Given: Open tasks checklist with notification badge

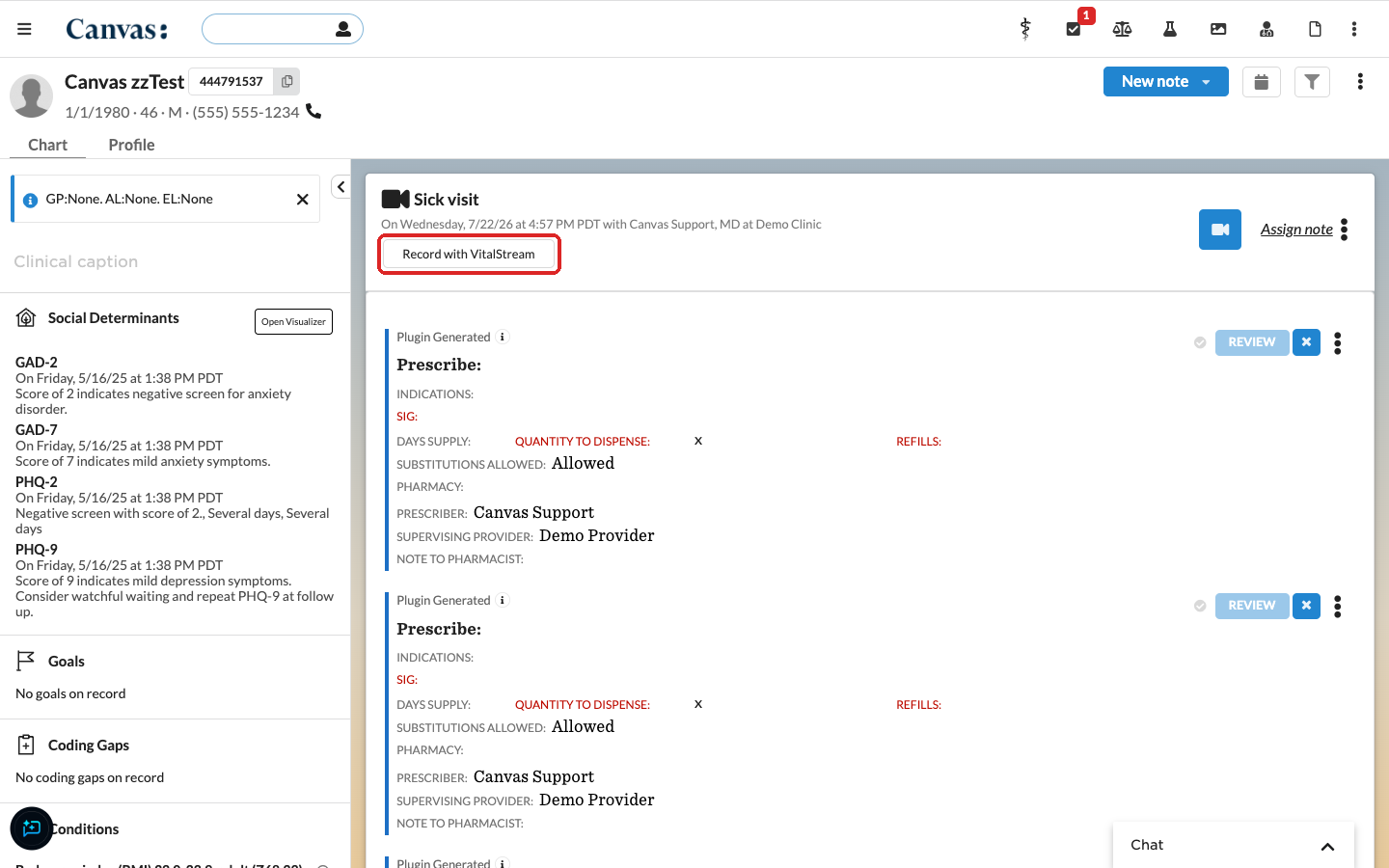Looking at the screenshot, I should click(x=1074, y=29).
